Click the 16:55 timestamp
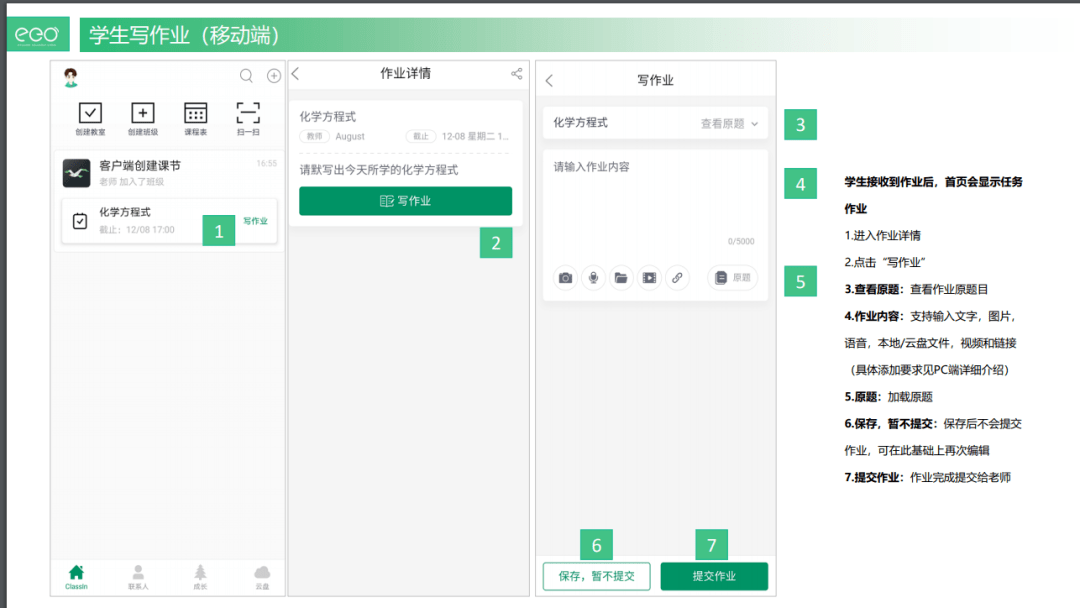The width and height of the screenshot is (1080, 608). pyautogui.click(x=267, y=164)
